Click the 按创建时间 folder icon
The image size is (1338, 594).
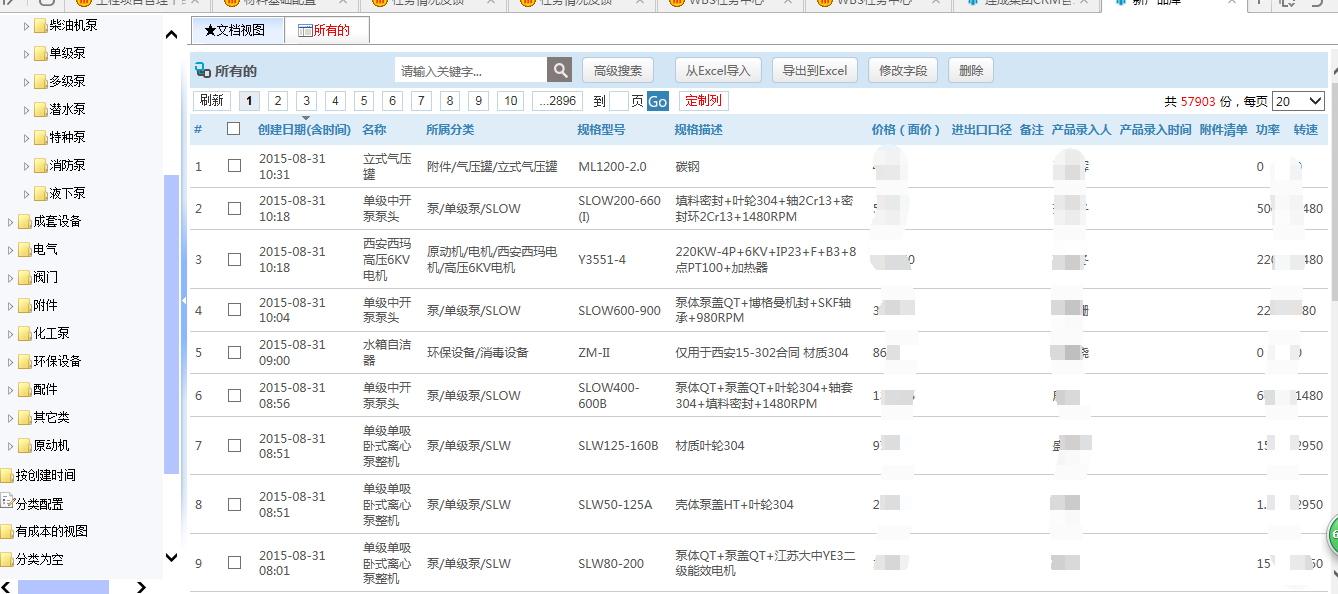(7, 475)
